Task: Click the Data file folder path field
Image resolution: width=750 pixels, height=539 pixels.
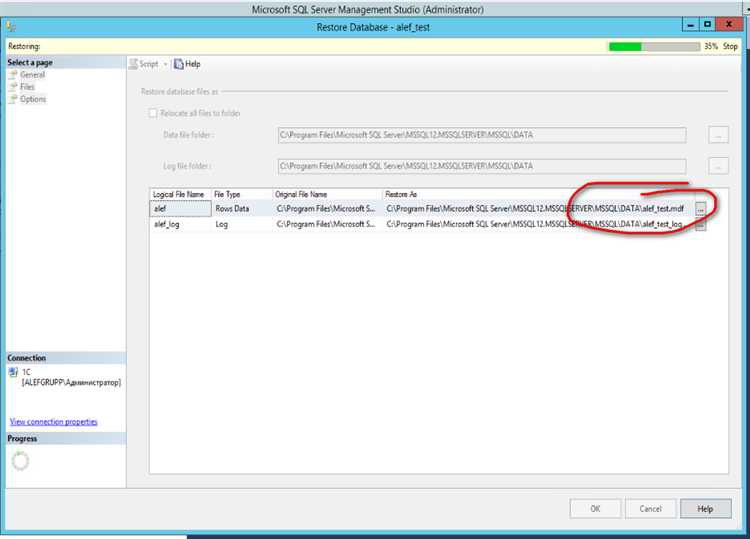Action: point(482,135)
